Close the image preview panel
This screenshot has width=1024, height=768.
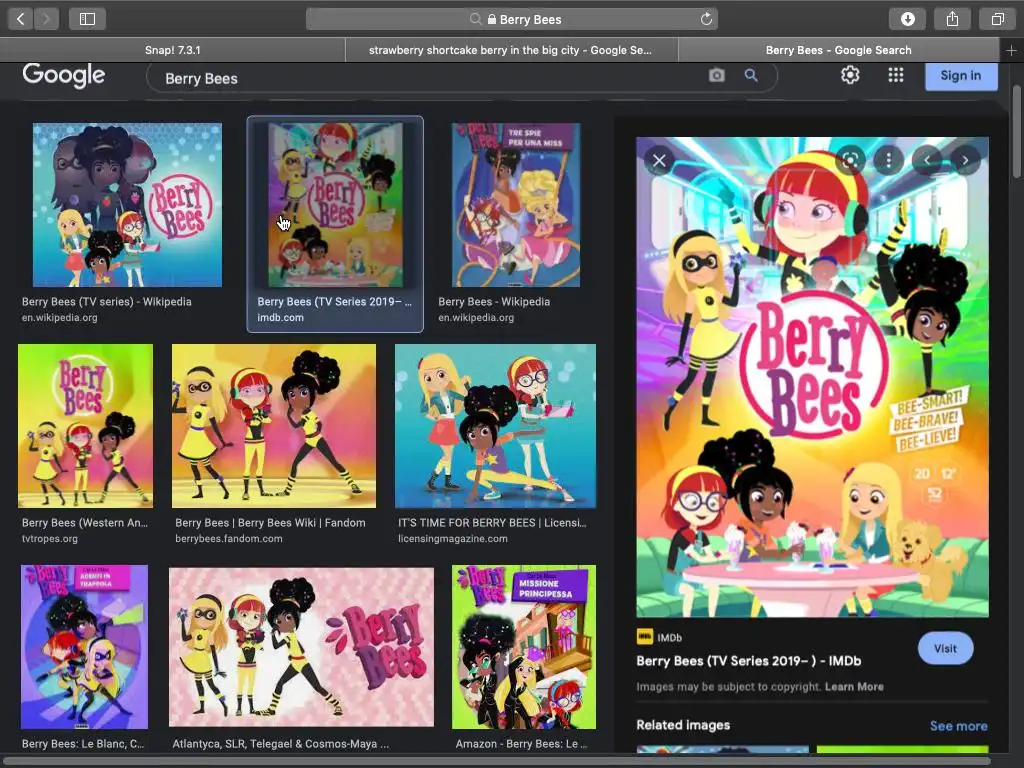coord(659,160)
